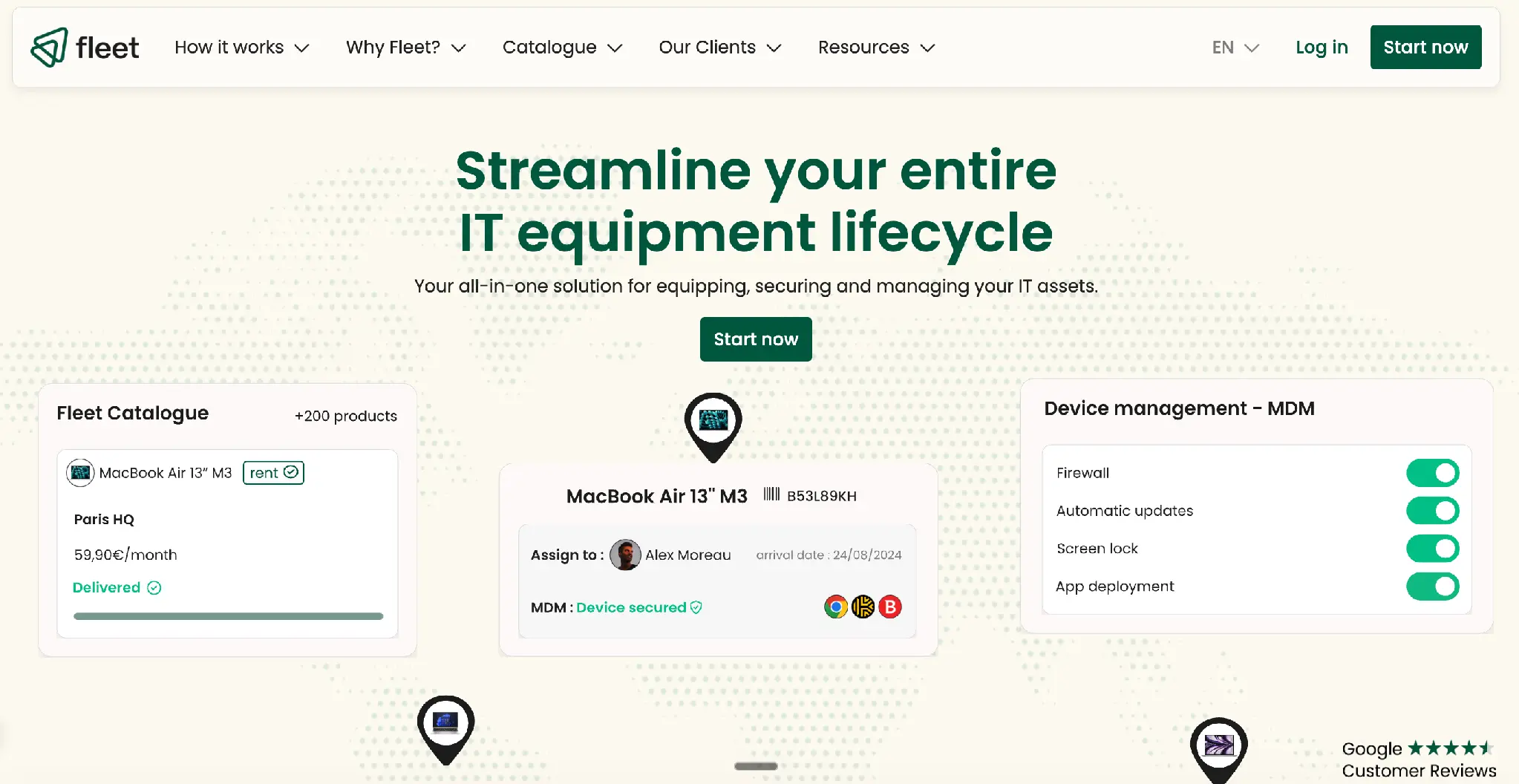Viewport: 1519px width, 784px height.
Task: Click the App deployment label
Action: (1114, 587)
